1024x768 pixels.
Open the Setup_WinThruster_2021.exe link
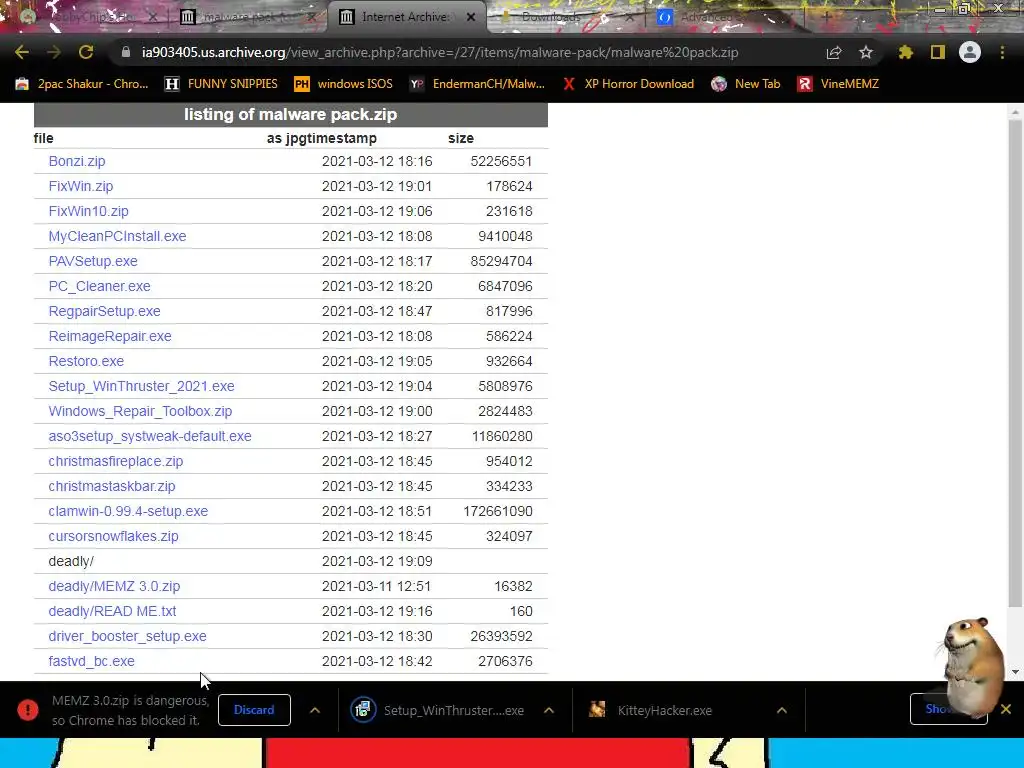(x=141, y=386)
